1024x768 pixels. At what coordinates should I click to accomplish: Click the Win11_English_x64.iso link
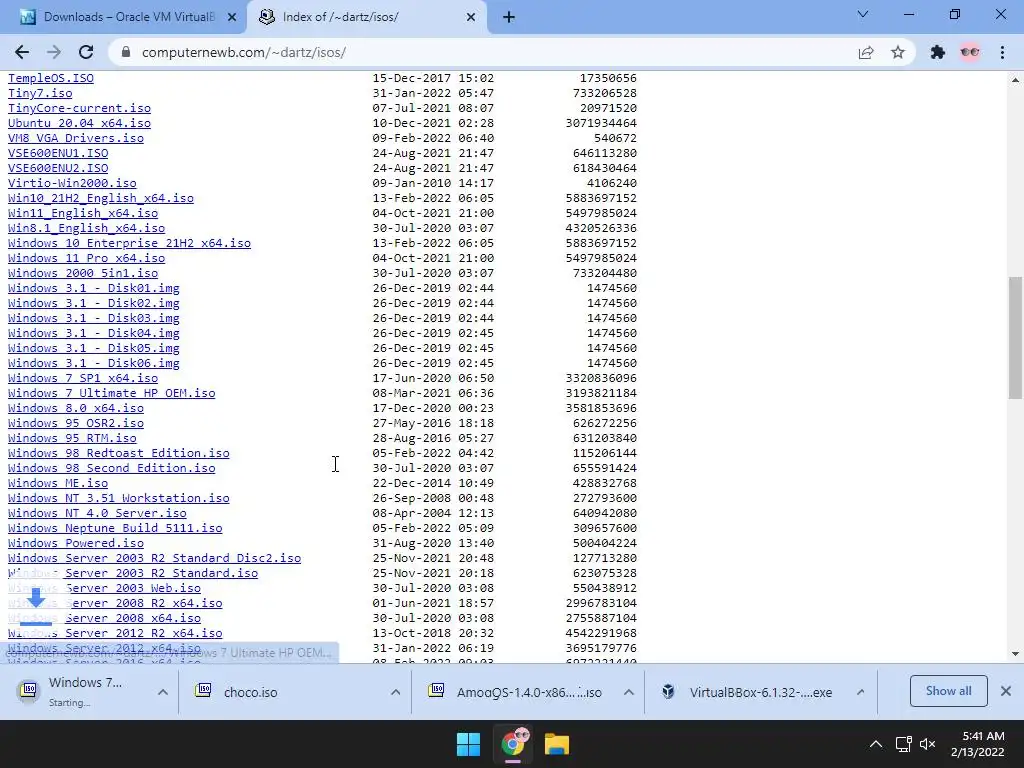pos(83,214)
